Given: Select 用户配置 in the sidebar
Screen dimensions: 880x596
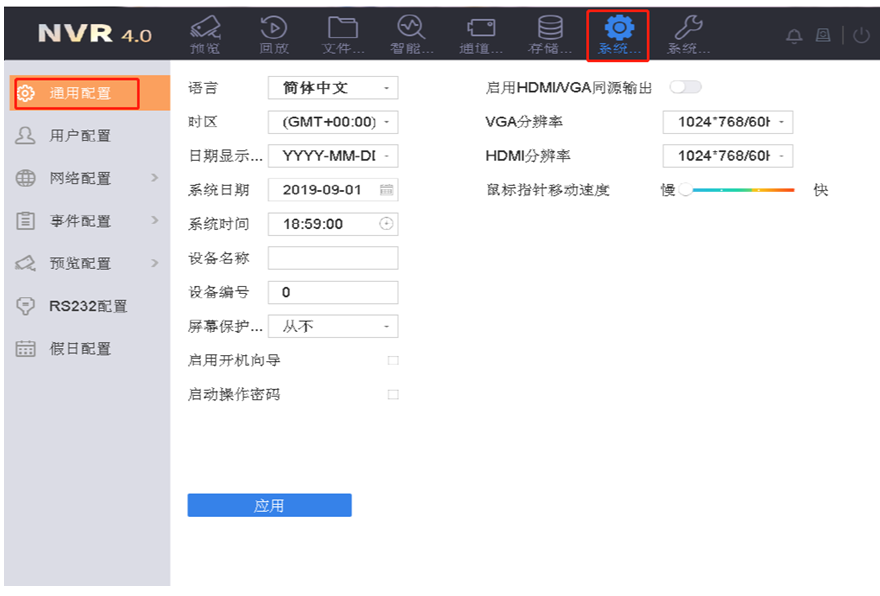Looking at the screenshot, I should 80,136.
